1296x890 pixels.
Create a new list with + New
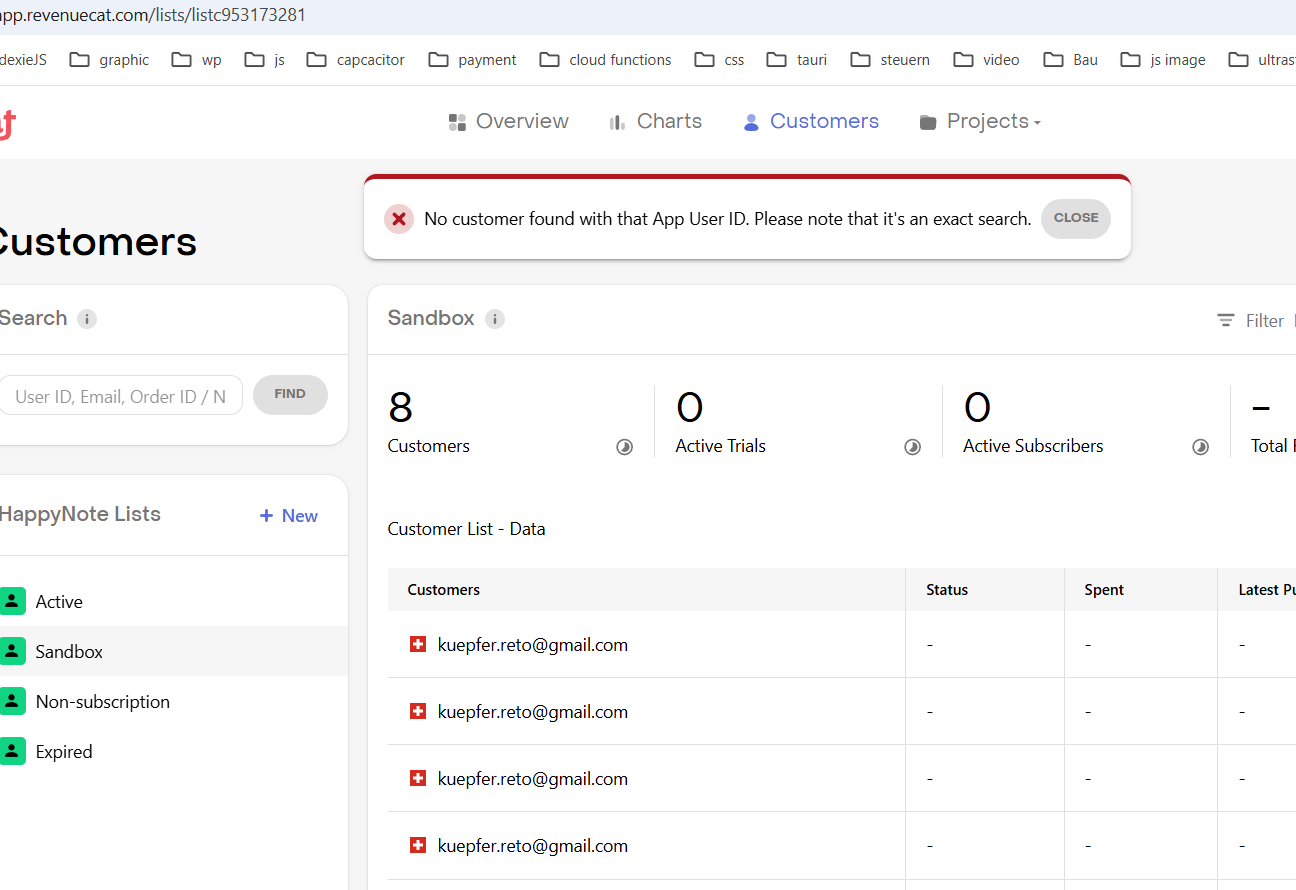point(288,516)
